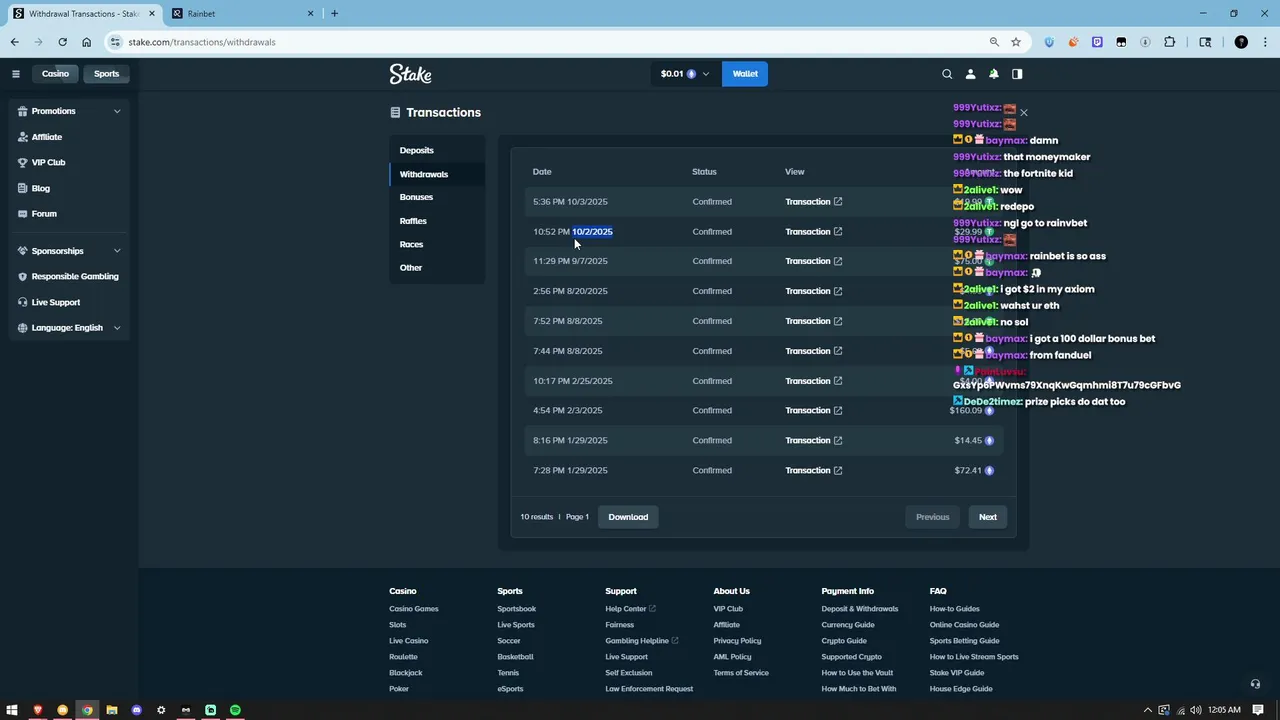The height and width of the screenshot is (720, 1280).
Task: Open VIP Club in the sidebar
Action: coord(69,162)
